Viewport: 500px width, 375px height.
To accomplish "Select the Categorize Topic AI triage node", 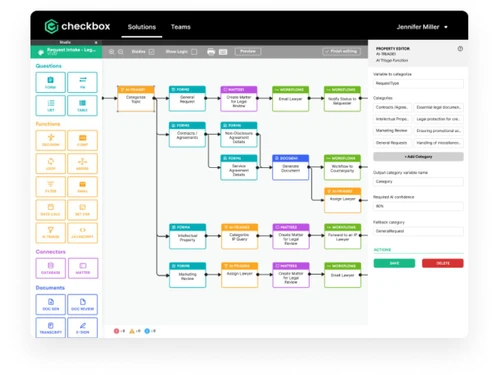I will click(x=136, y=99).
